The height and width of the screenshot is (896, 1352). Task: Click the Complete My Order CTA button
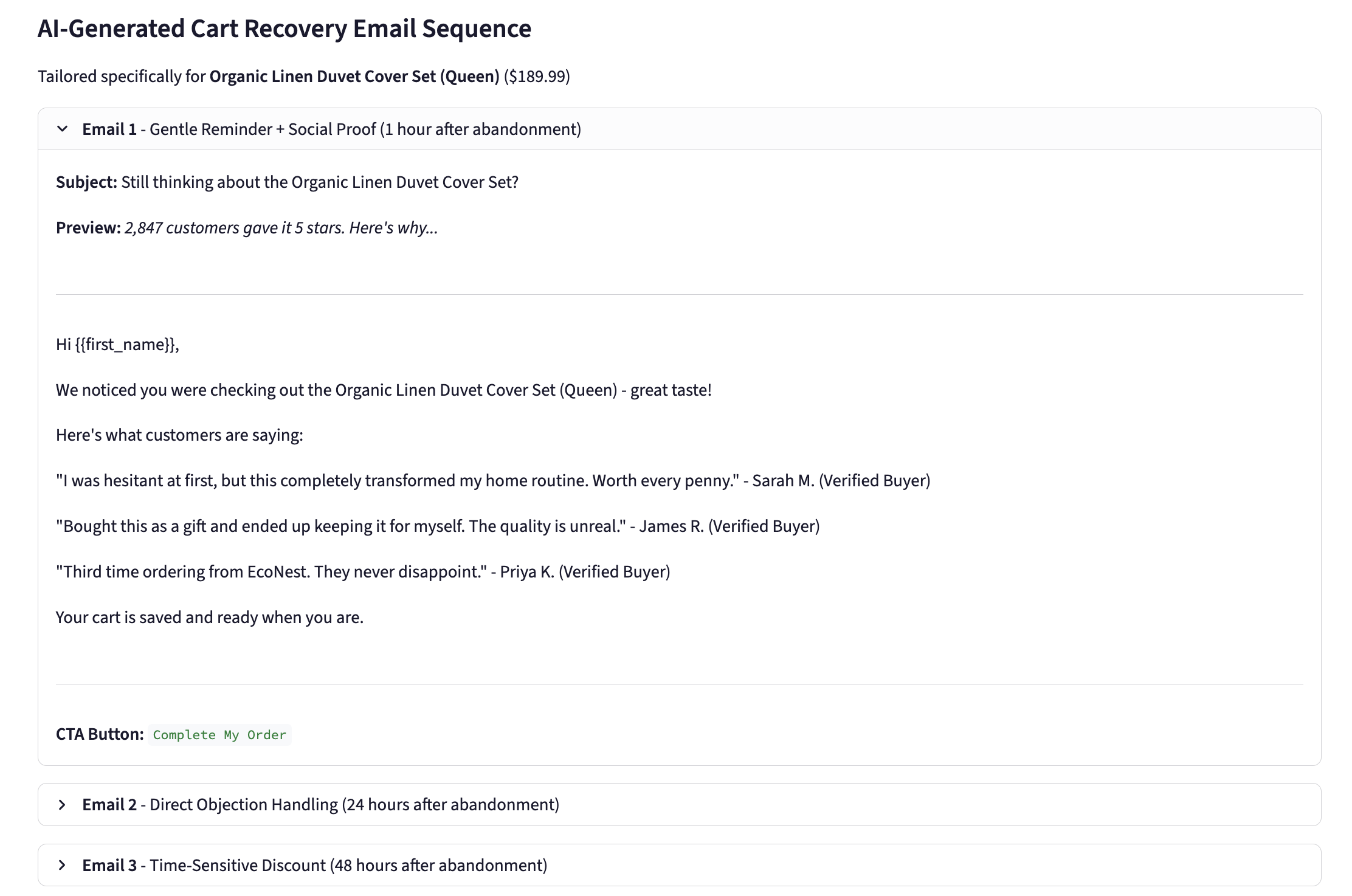(219, 734)
